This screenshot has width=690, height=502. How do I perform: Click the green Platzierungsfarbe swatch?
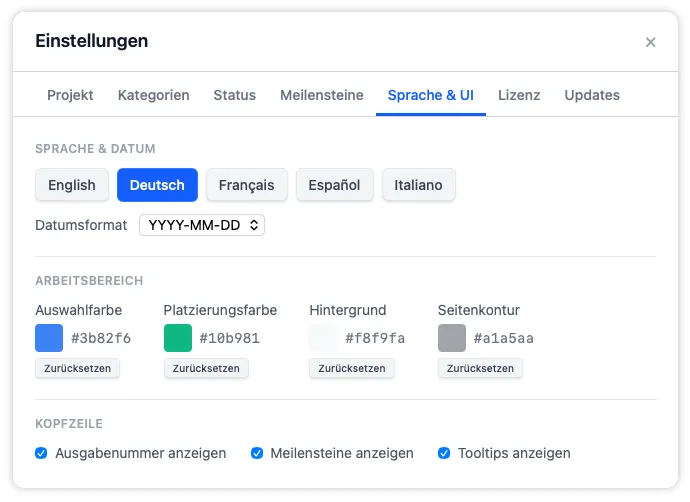coord(178,338)
